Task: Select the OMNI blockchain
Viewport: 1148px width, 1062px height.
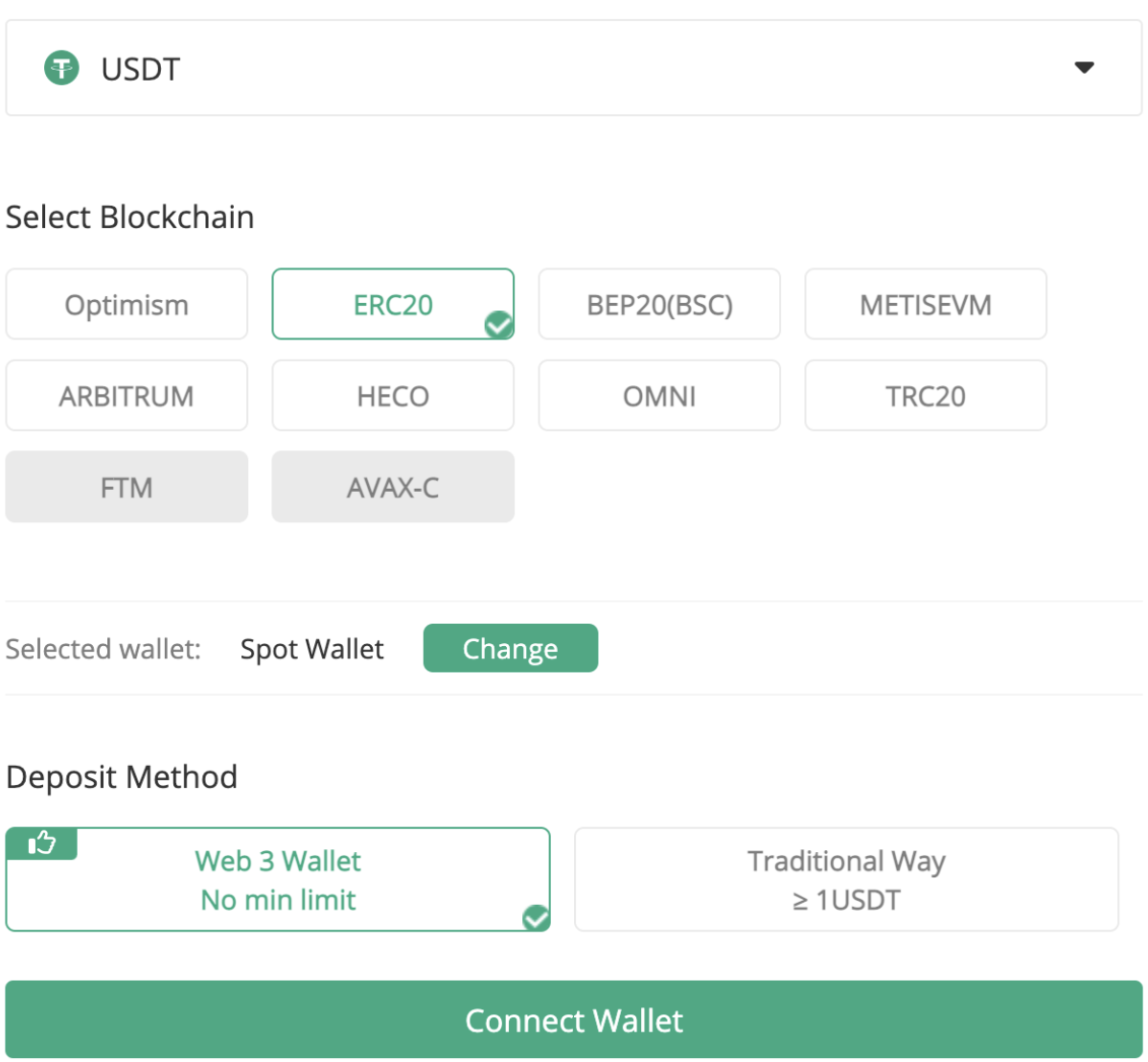Action: (659, 396)
